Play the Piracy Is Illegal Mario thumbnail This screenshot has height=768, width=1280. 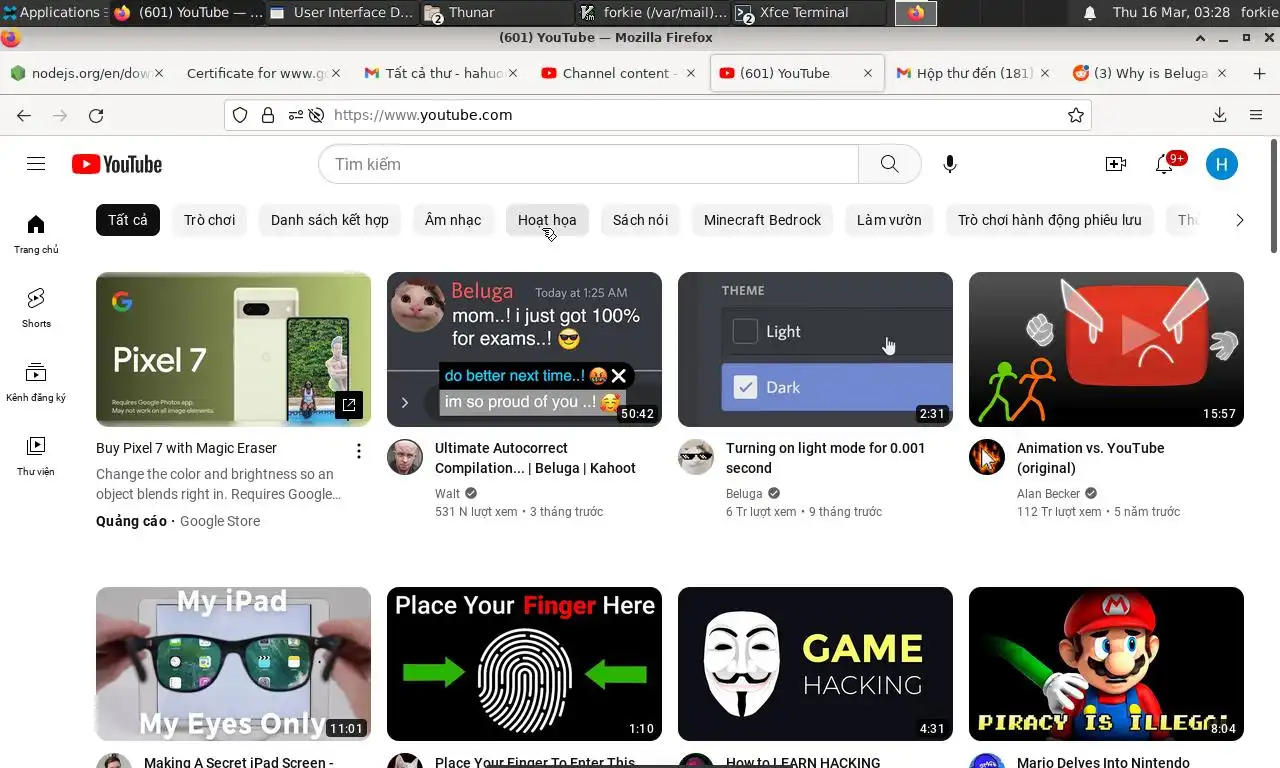pos(1106,664)
